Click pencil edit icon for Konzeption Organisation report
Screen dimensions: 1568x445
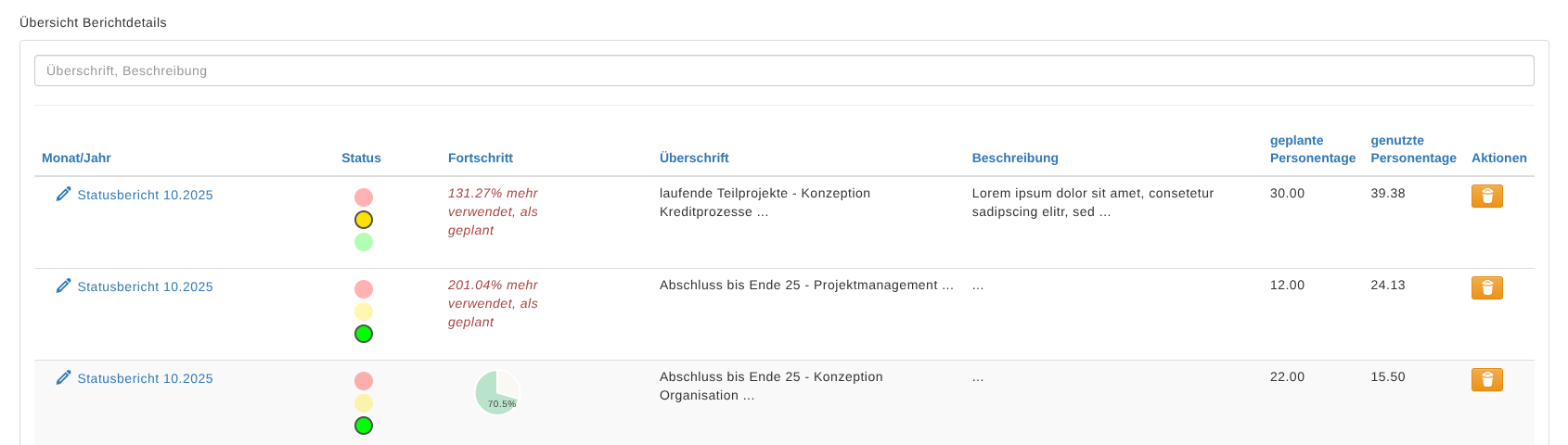tap(63, 377)
